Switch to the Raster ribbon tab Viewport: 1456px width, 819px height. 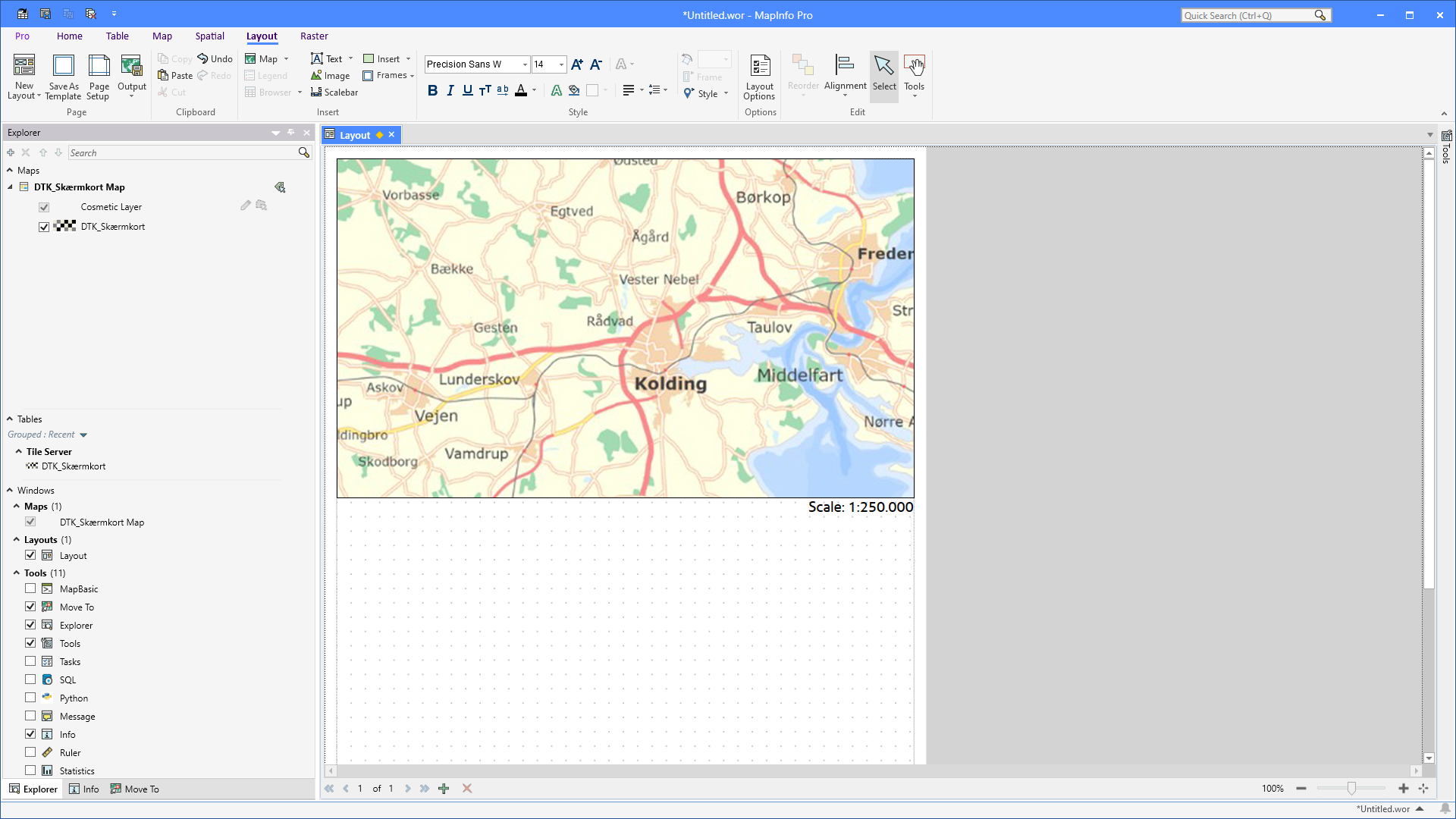point(314,36)
